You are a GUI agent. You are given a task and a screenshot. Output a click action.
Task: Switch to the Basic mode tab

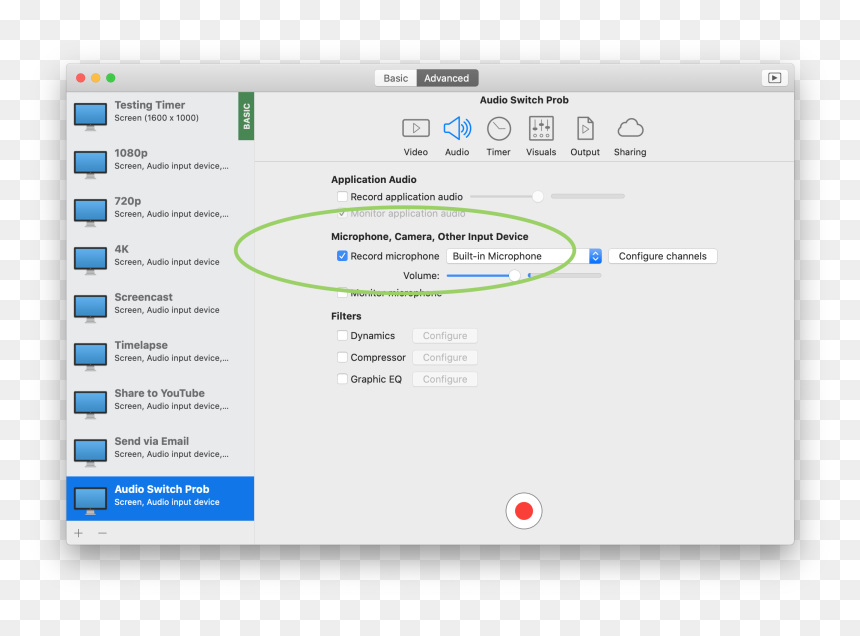coord(395,78)
